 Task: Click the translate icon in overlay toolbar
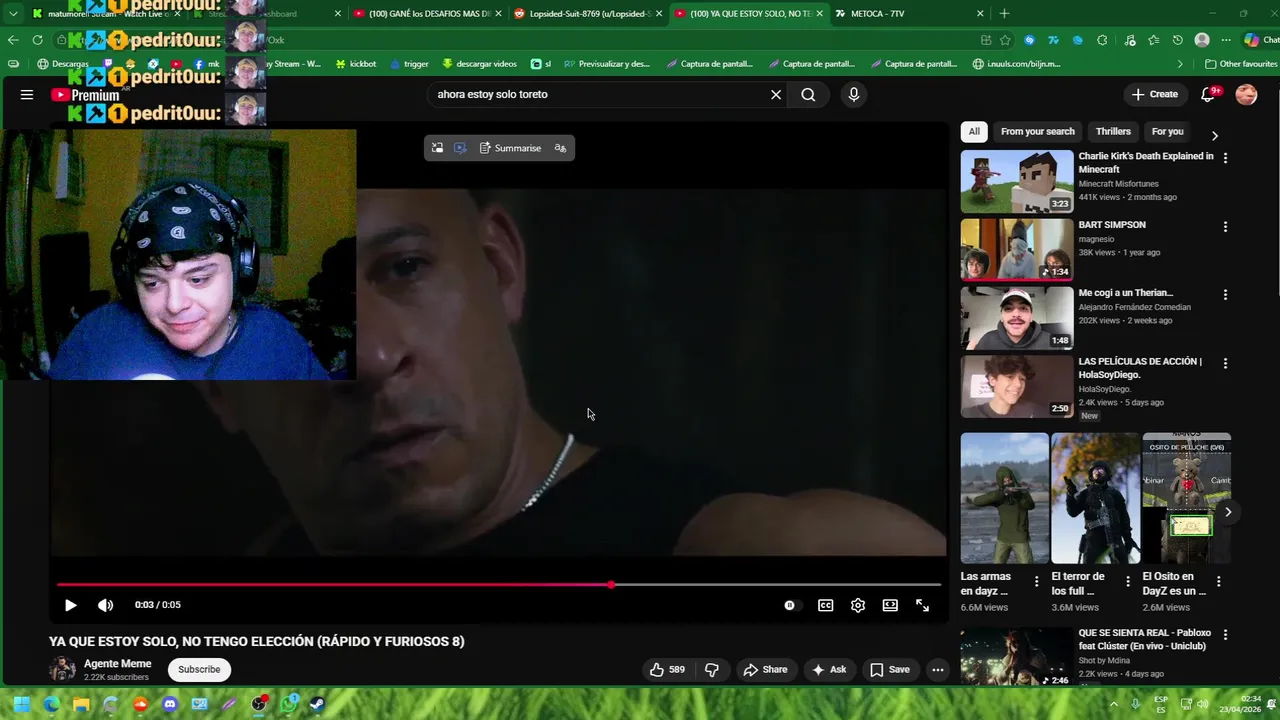coord(560,148)
